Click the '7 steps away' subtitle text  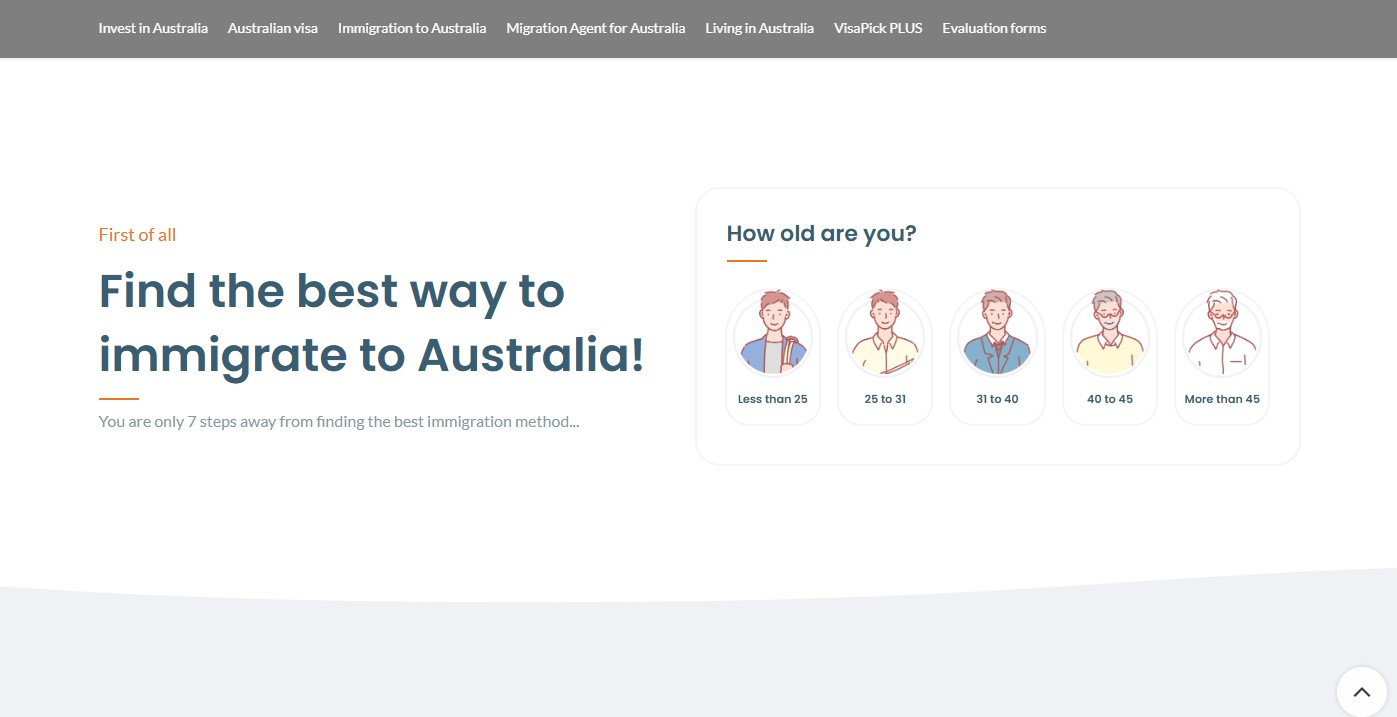click(x=339, y=421)
